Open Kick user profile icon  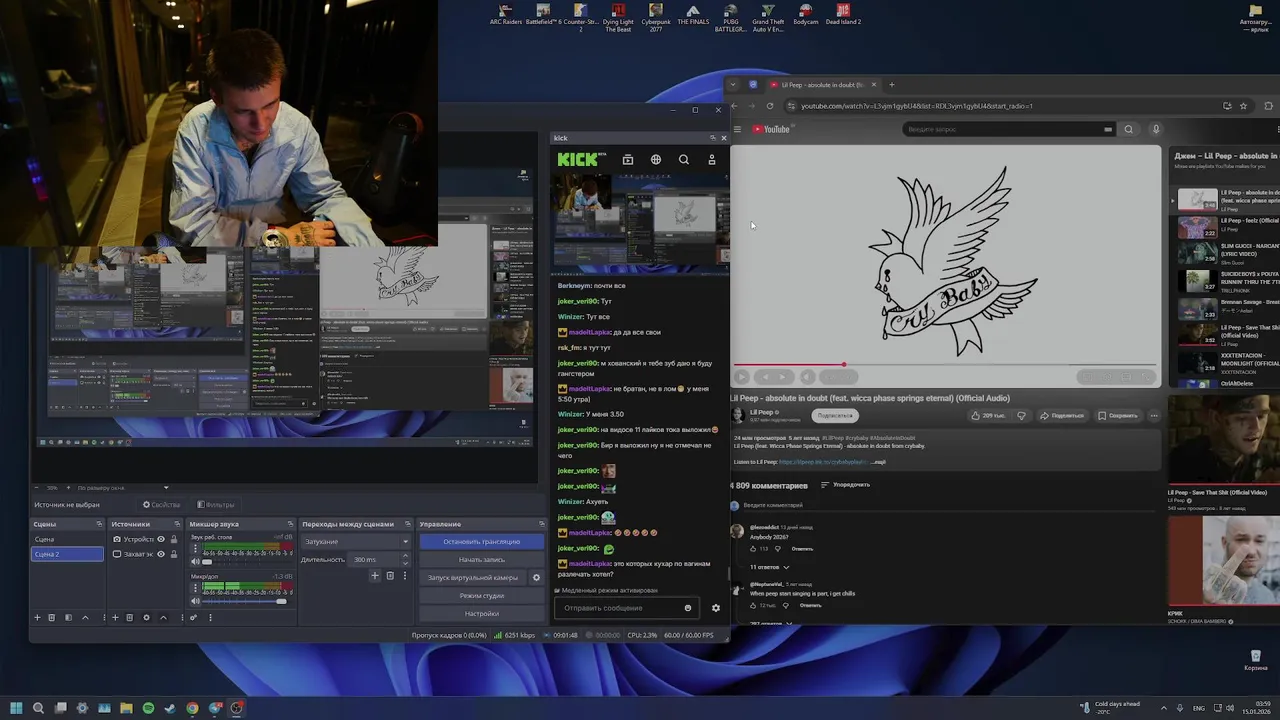pyautogui.click(x=712, y=159)
